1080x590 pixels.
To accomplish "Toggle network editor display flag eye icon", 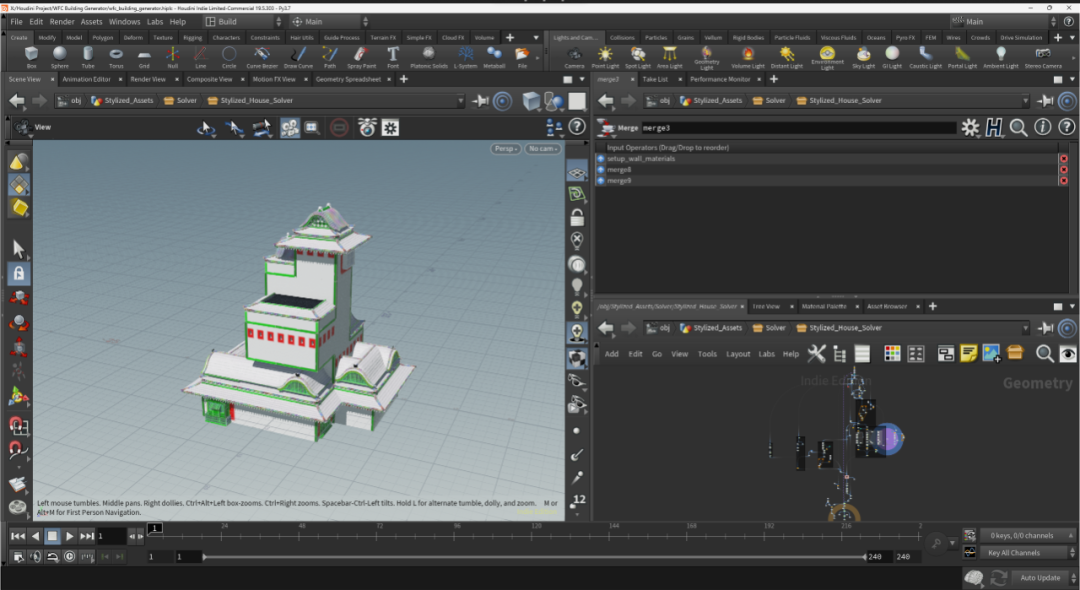I will coord(1068,353).
